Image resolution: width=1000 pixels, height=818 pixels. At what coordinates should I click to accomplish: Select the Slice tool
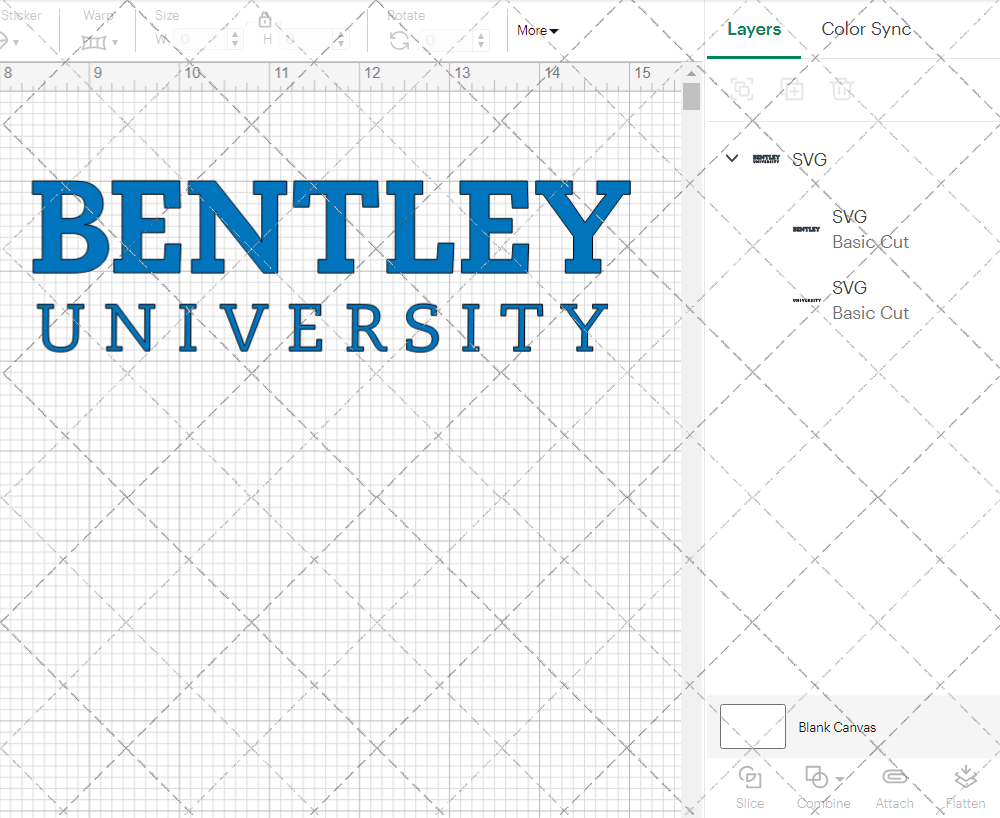[x=750, y=788]
